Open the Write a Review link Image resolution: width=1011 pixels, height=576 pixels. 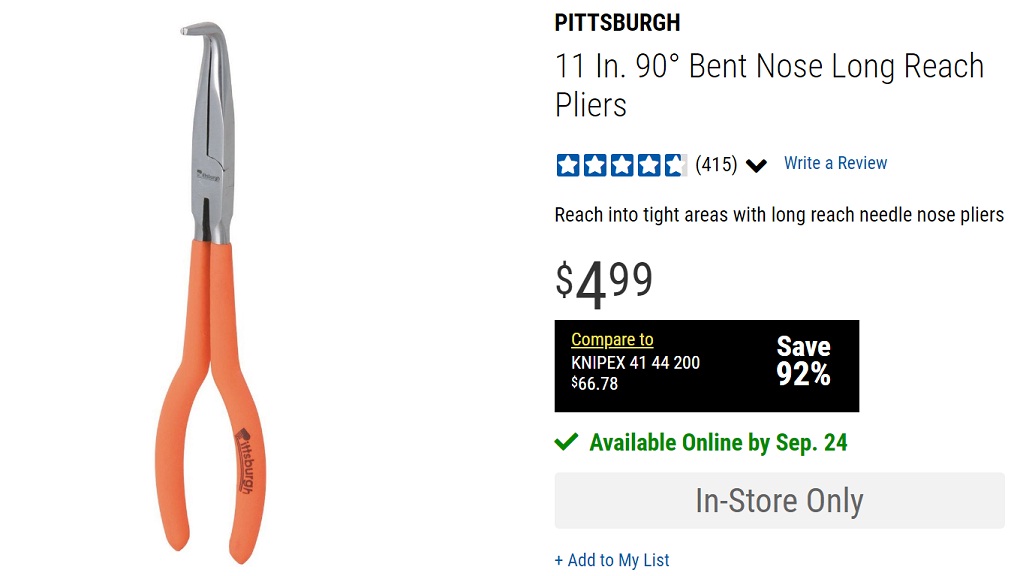(x=835, y=163)
